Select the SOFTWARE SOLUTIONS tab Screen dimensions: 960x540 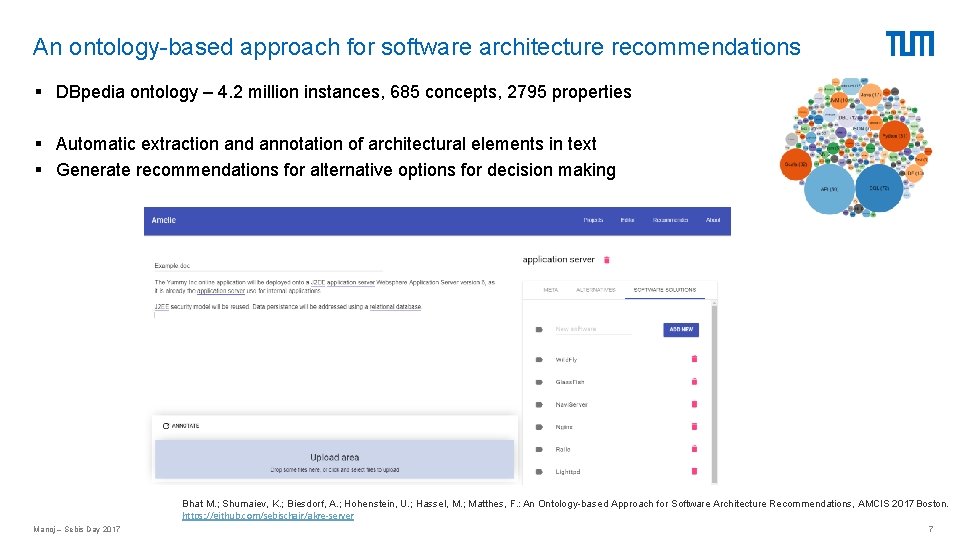tap(665, 290)
